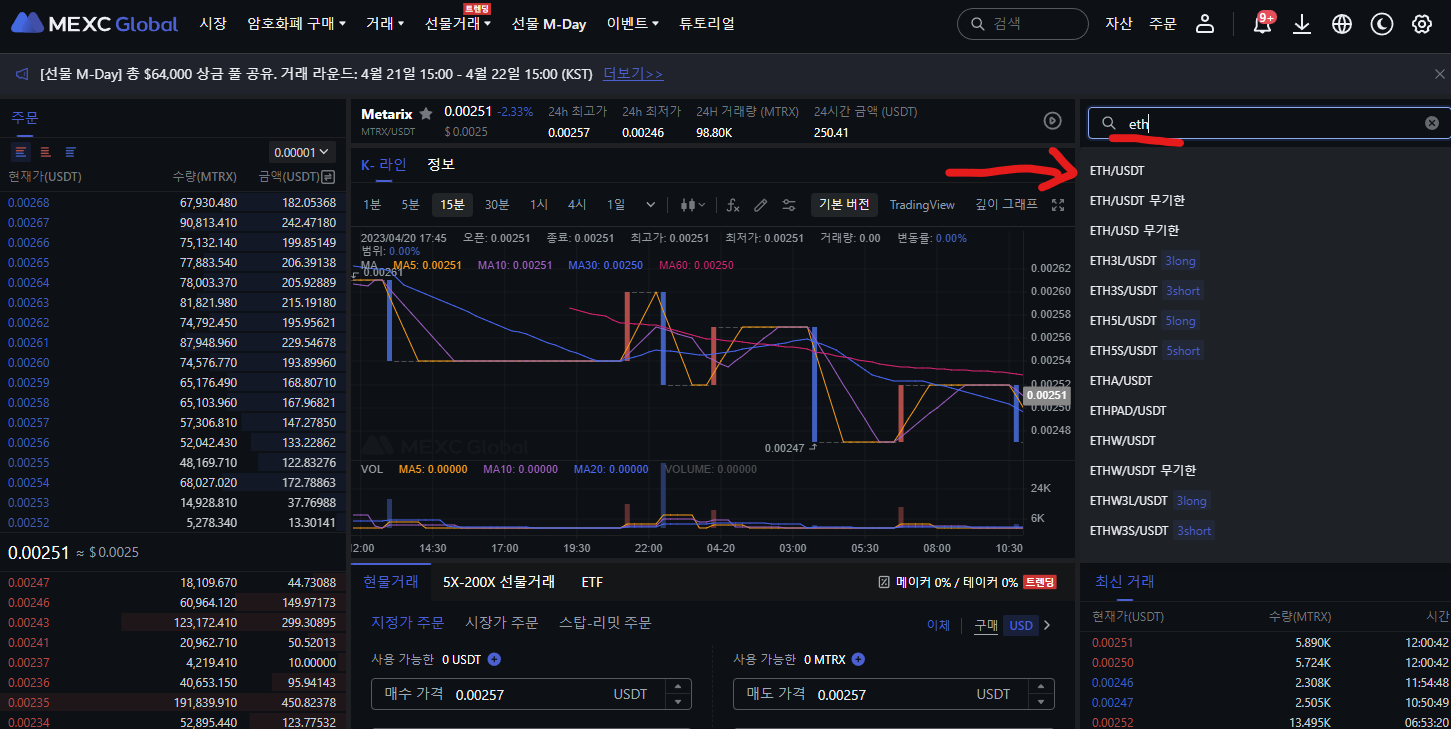Select the 30분 timeframe
Image resolution: width=1451 pixels, height=729 pixels.
(497, 205)
